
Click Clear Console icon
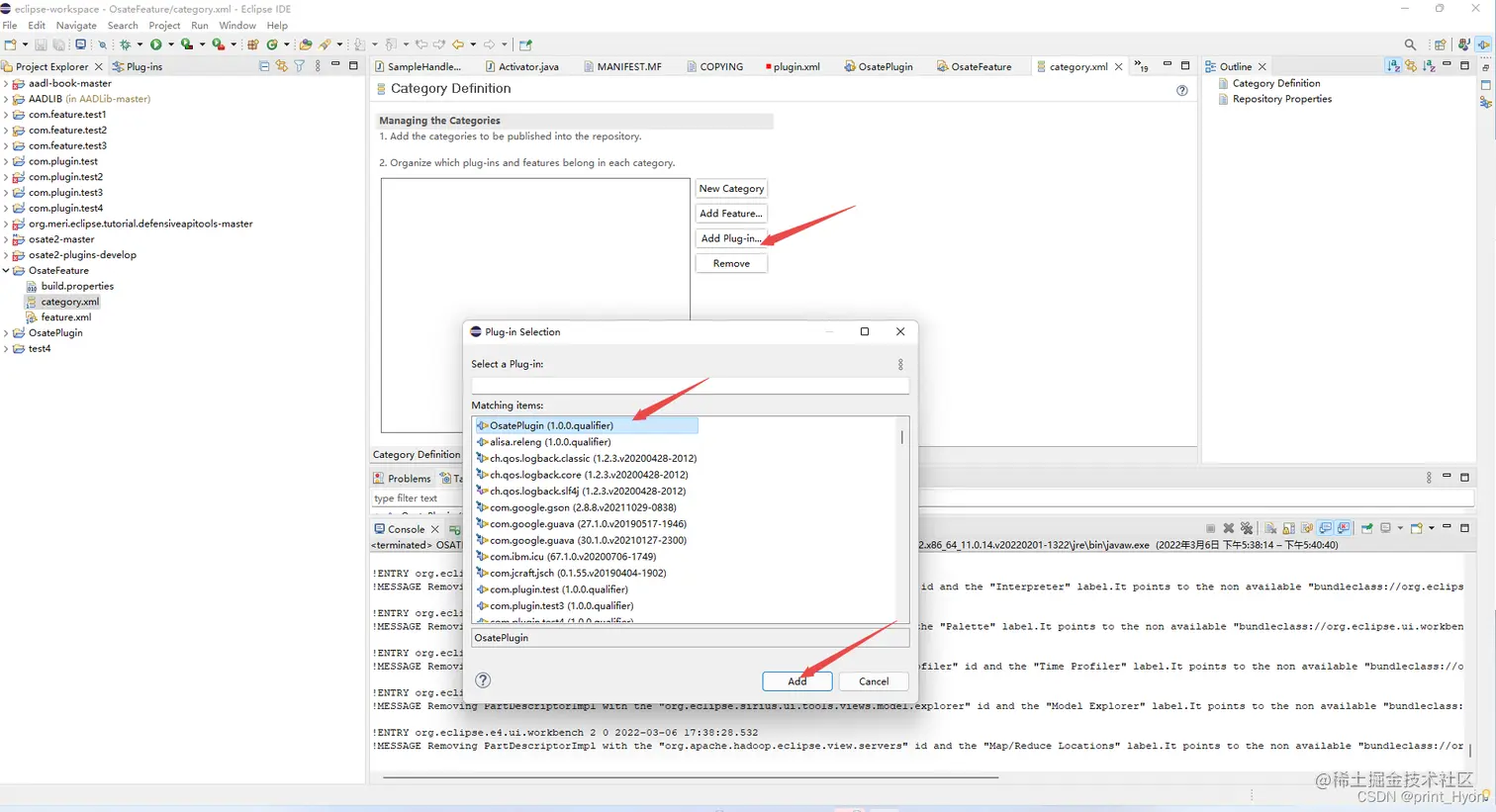1270,529
